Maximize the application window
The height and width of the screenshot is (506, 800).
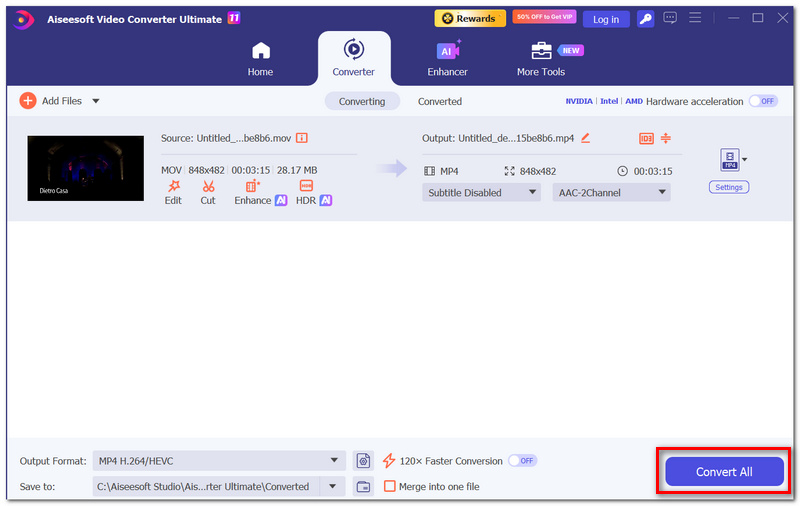coord(758,18)
